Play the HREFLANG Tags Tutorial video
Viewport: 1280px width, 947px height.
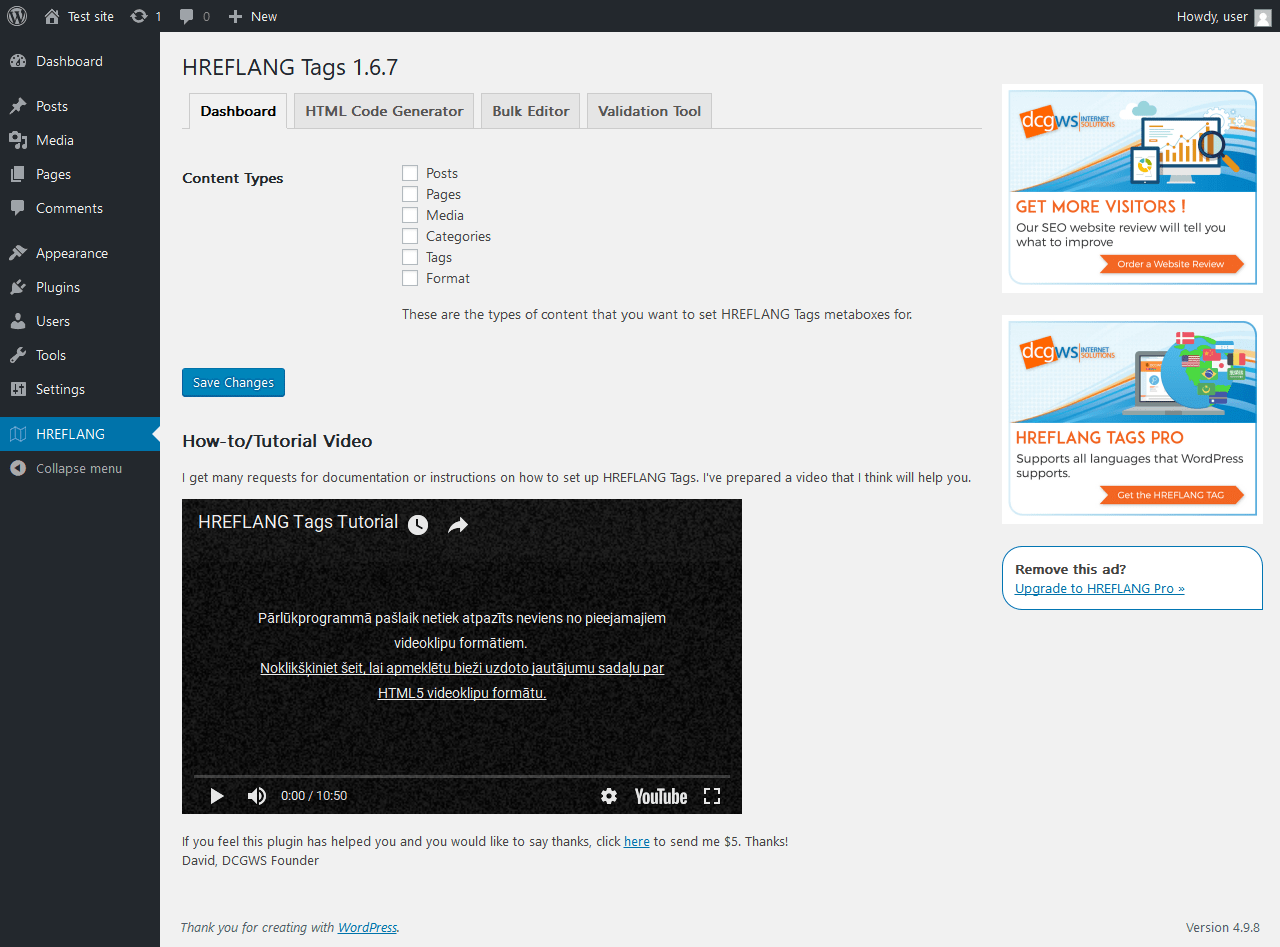click(217, 796)
